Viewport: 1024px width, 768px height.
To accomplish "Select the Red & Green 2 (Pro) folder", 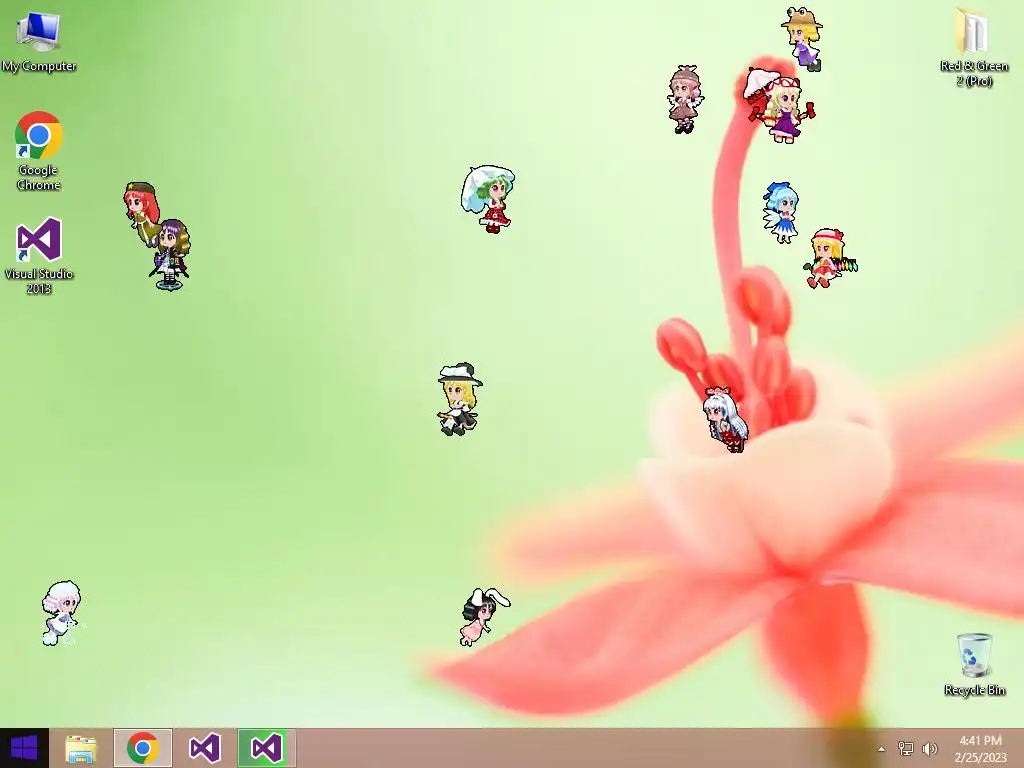I will [974, 48].
